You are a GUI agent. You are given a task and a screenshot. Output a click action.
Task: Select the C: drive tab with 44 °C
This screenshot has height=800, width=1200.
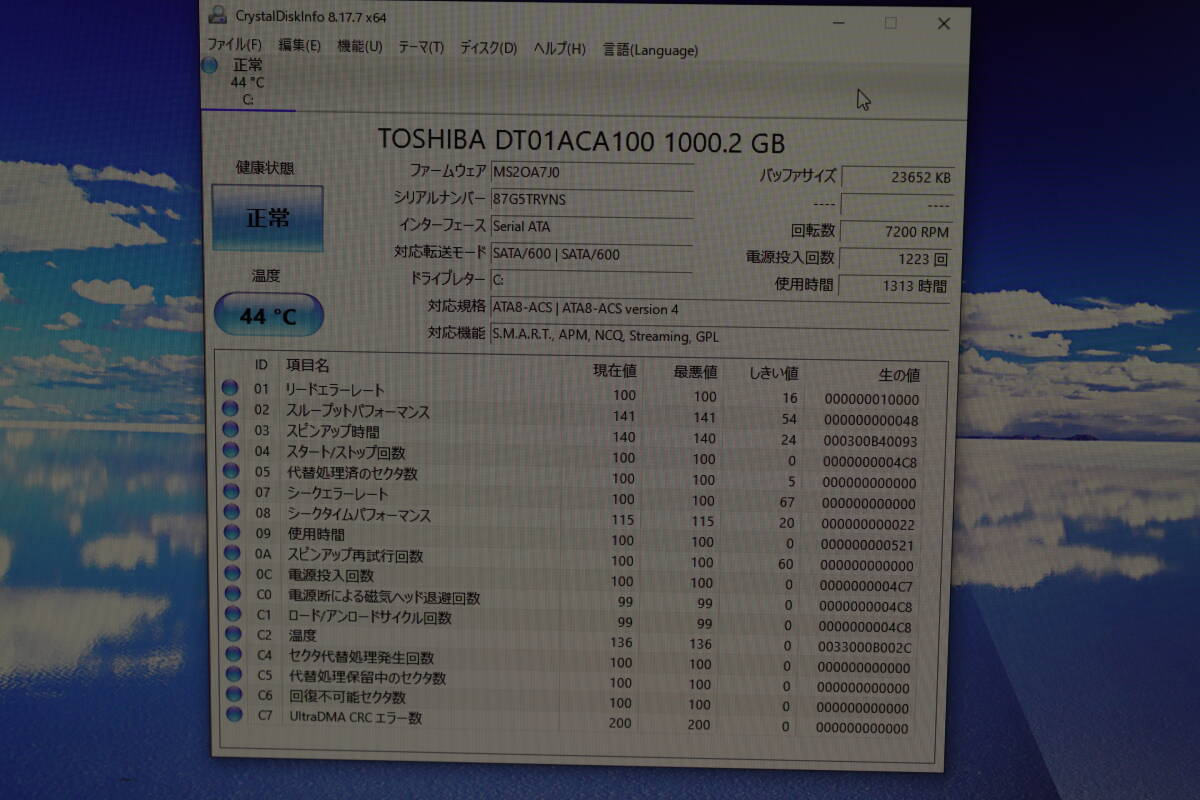(248, 82)
